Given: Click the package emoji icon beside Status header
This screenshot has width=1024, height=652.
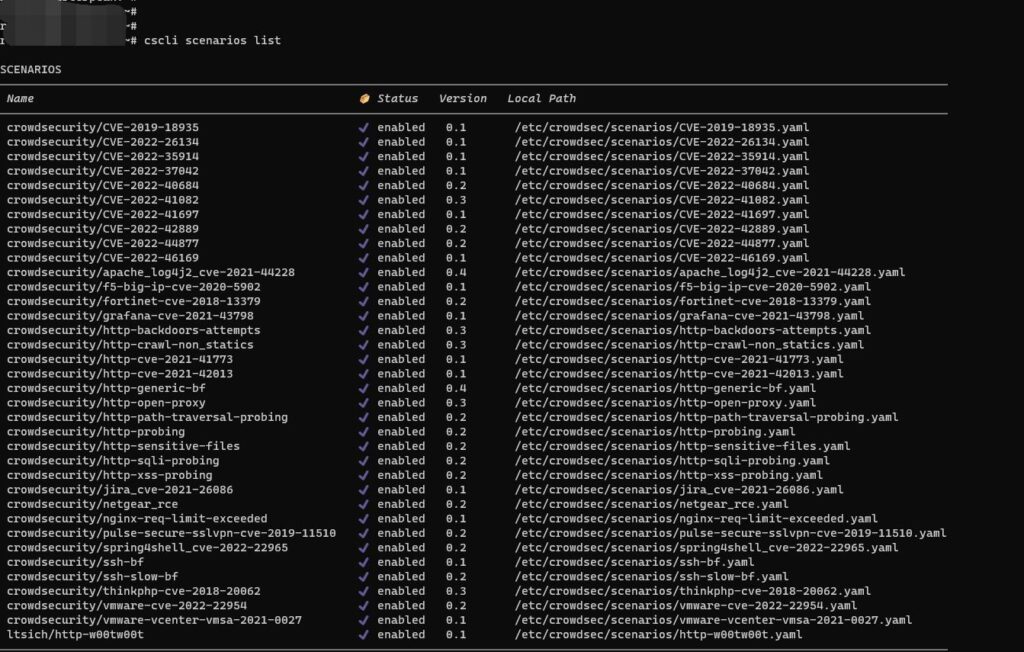Looking at the screenshot, I should pos(364,99).
